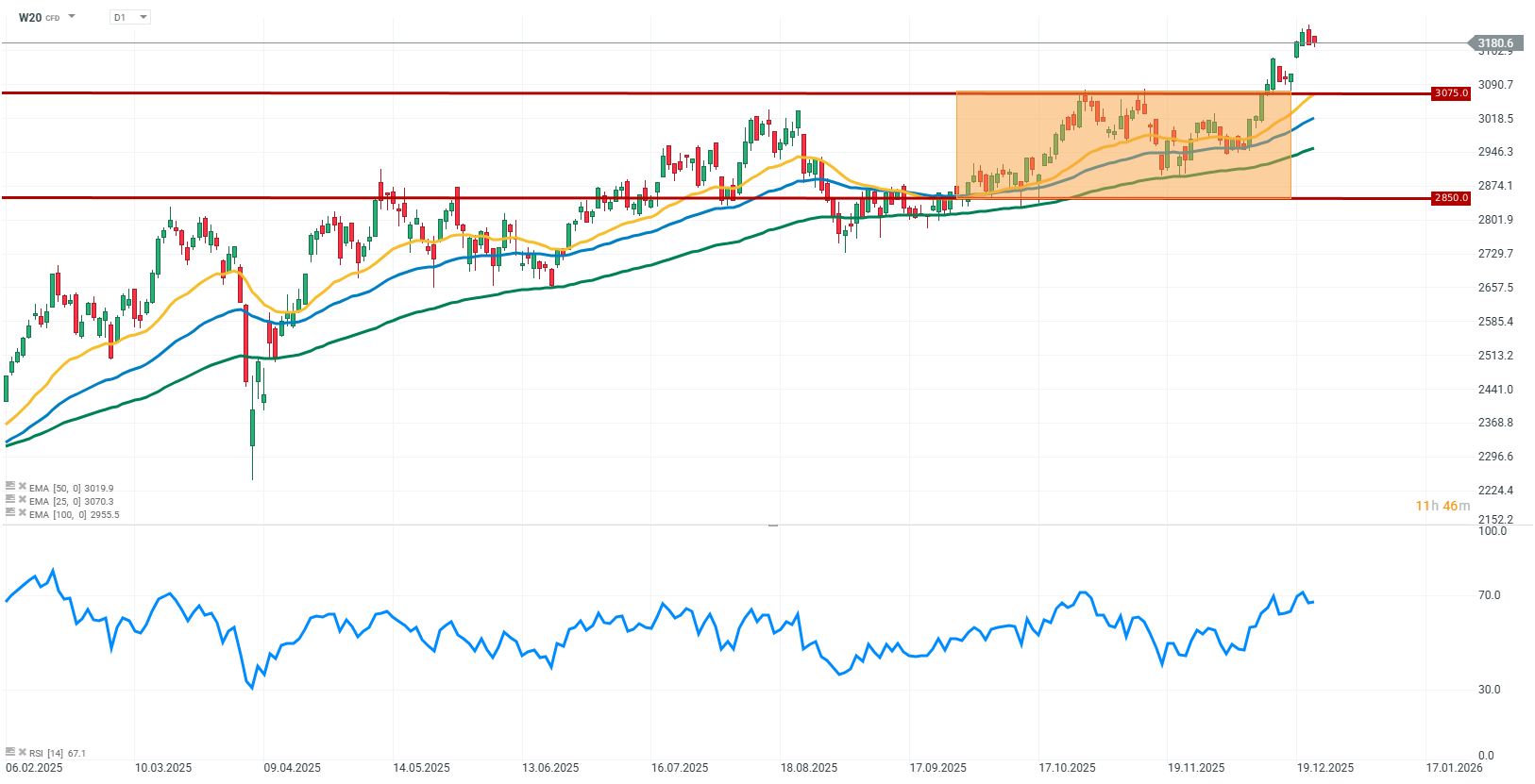Click the candle countdown timer 11h 46m
The width and height of the screenshot is (1535, 784).
click(1442, 506)
